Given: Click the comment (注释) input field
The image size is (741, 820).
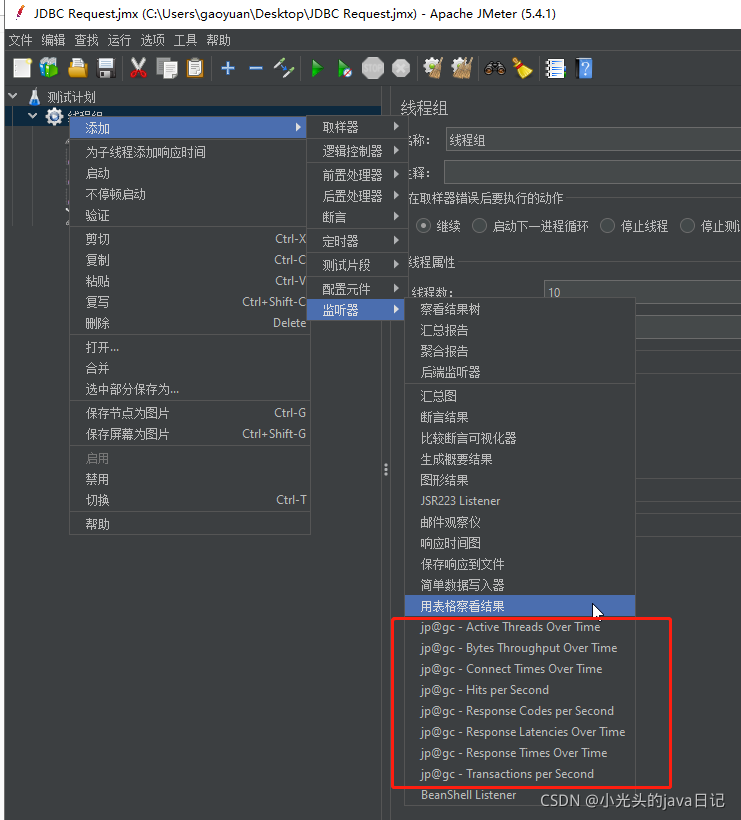Looking at the screenshot, I should point(592,172).
